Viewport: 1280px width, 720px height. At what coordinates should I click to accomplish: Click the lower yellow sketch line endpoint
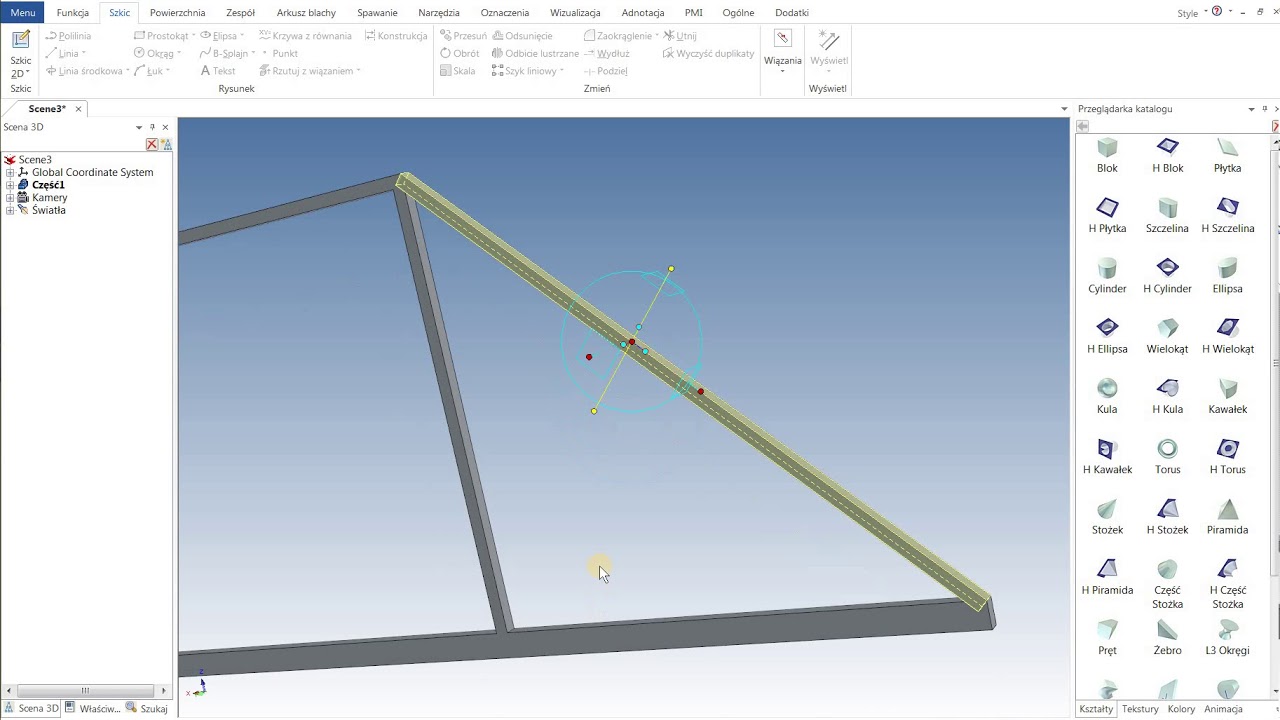(x=594, y=411)
